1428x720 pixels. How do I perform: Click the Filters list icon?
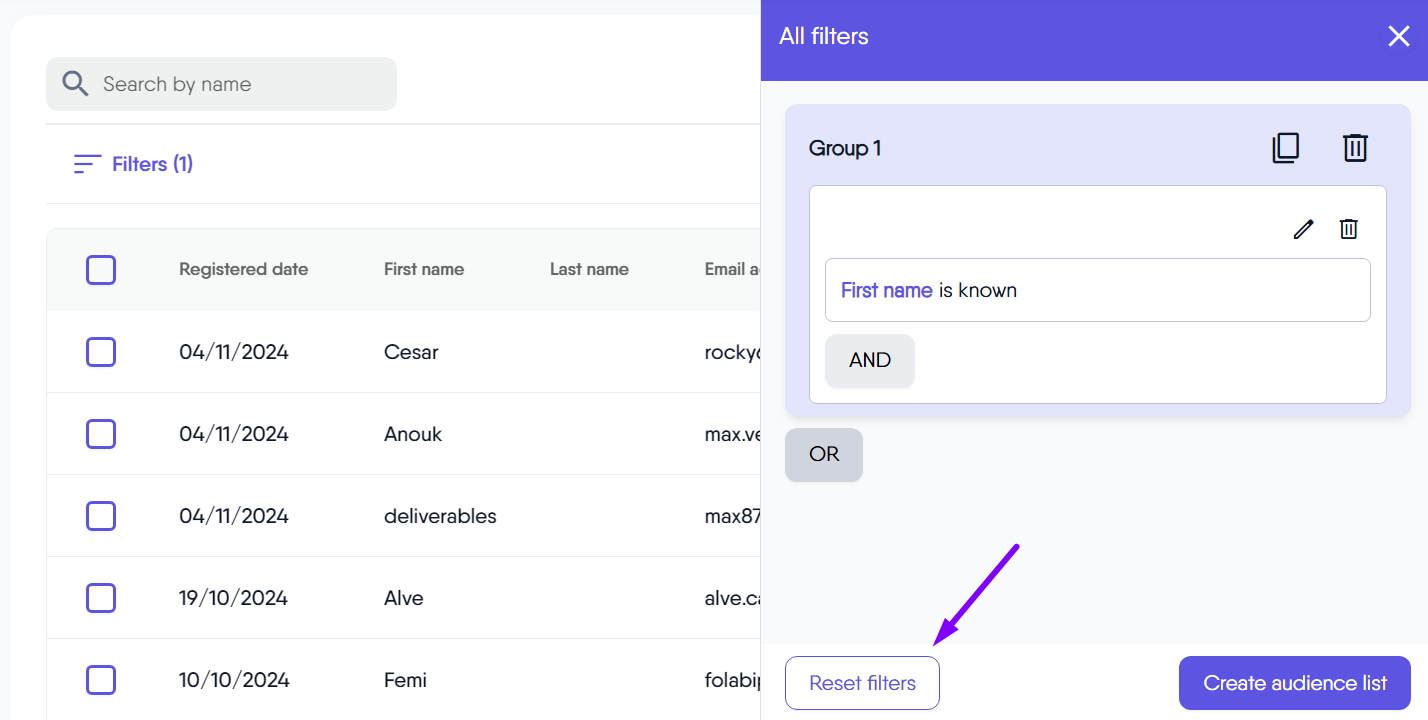(88, 164)
